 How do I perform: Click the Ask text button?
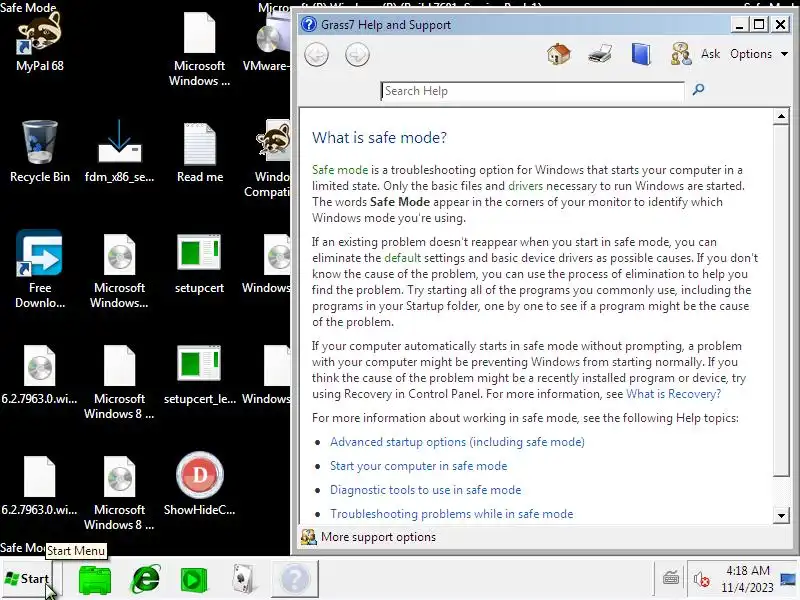point(710,54)
